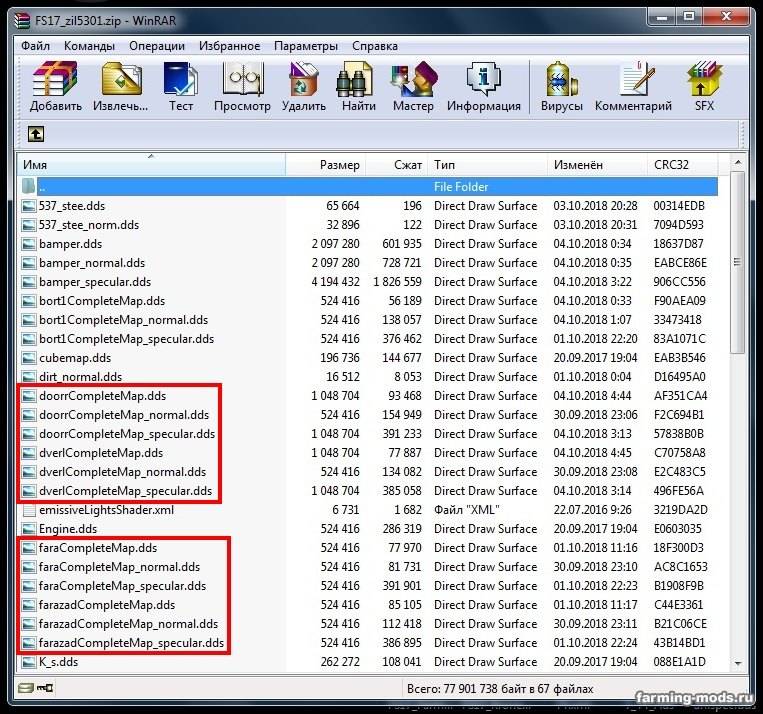Select file farazadCompleteMap.dds
763x714 pixels.
point(107,605)
